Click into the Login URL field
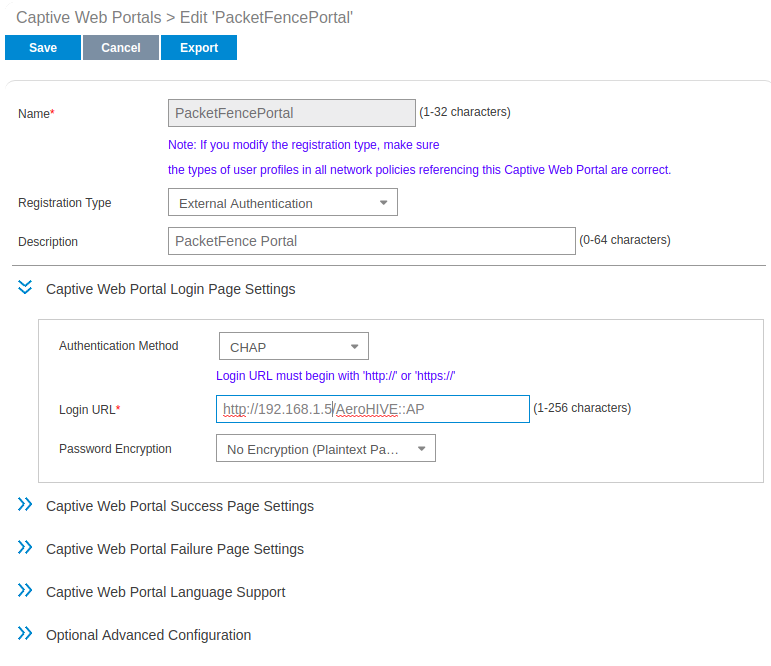This screenshot has height=666, width=771. [x=372, y=409]
